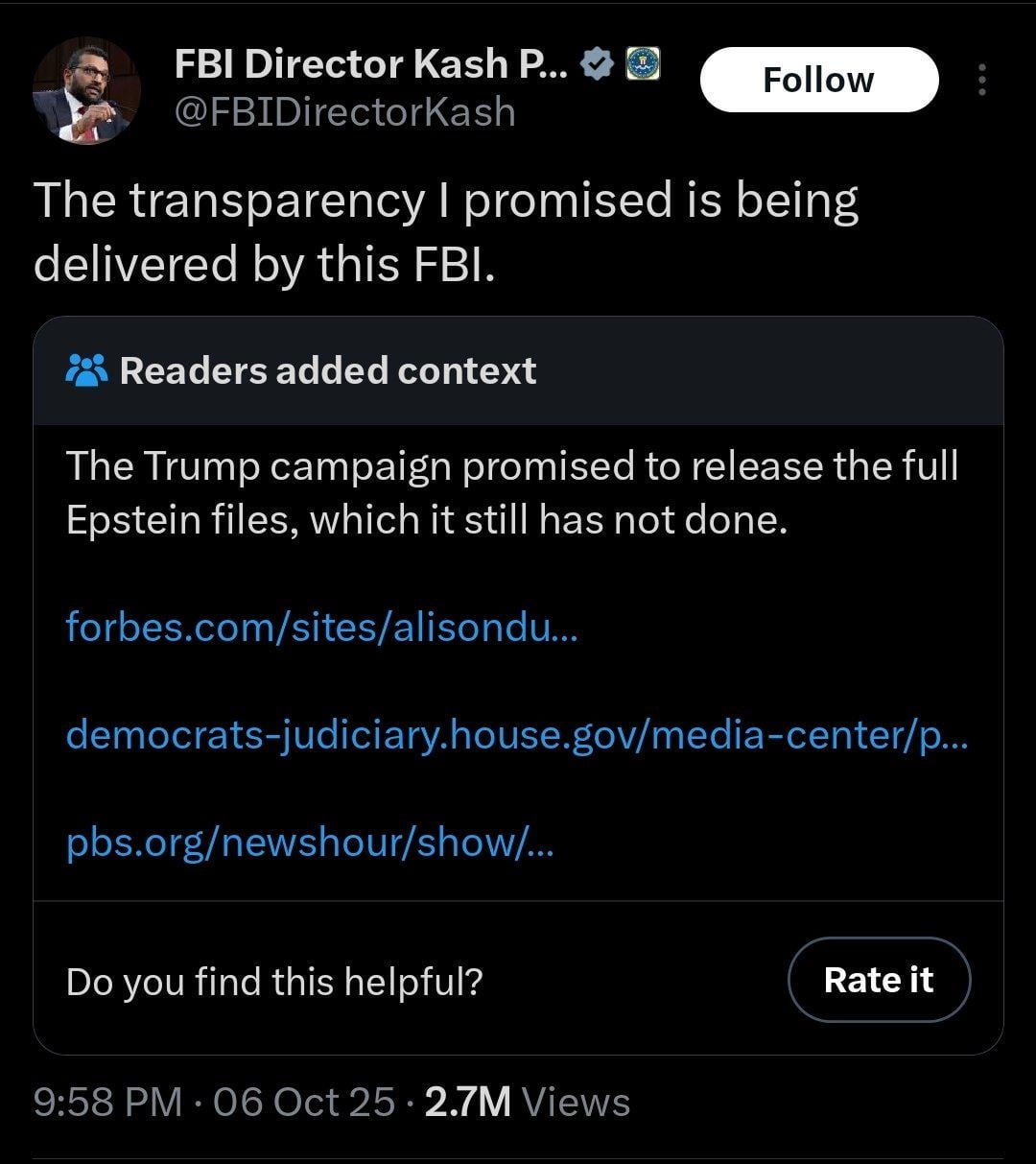The width and height of the screenshot is (1036, 1164).
Task: Click the @FBIDirectorKash handle
Action: click(344, 112)
